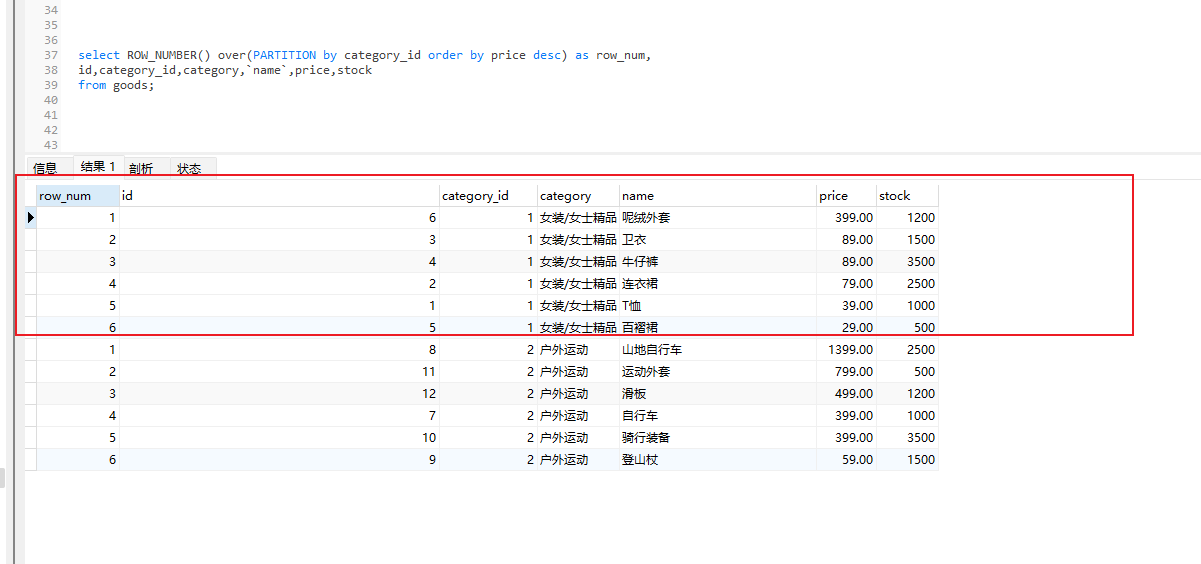Screen dimensions: 1201x564
Task: Click line number 34 in editor gutter
Action: 51,10
